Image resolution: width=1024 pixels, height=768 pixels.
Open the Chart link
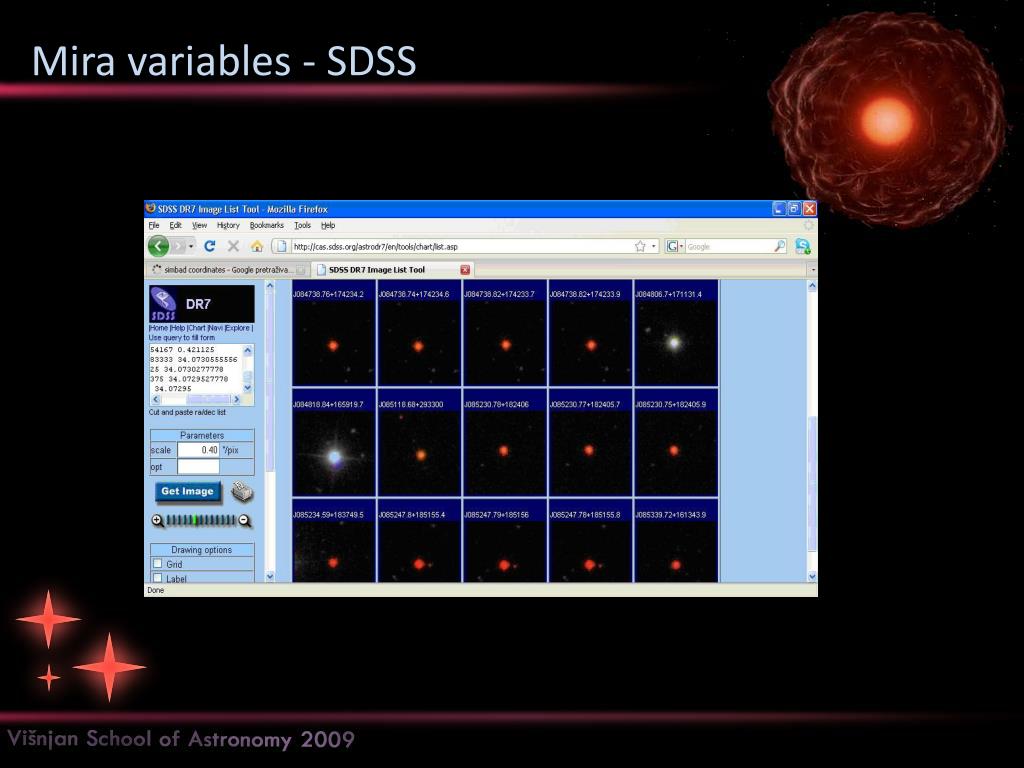197,328
